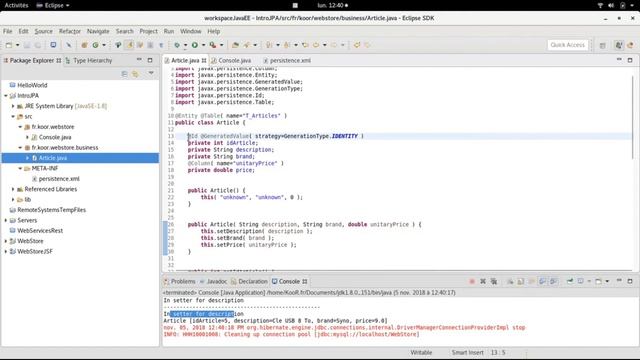Open the Open Console dropdown arrow
640x360 pixels.
(x=607, y=281)
